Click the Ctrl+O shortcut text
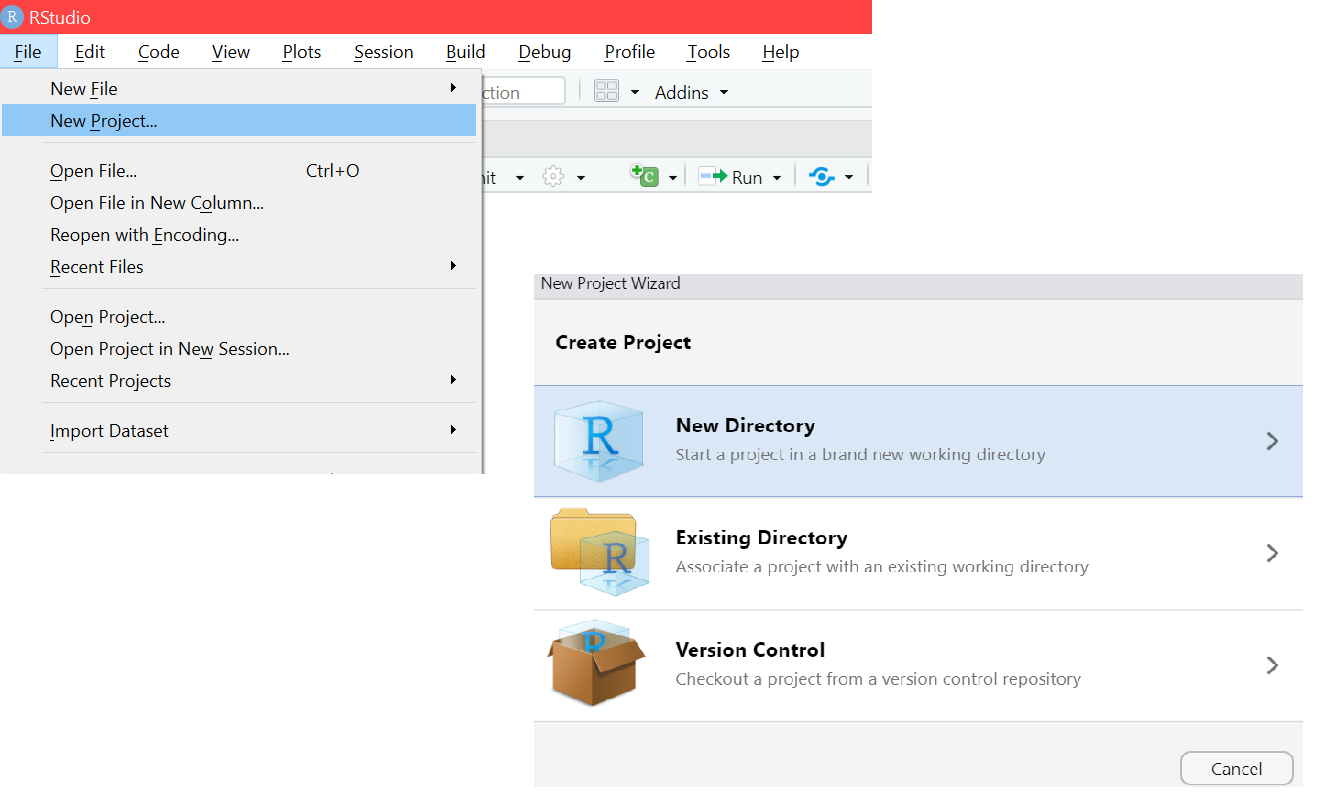 (333, 171)
